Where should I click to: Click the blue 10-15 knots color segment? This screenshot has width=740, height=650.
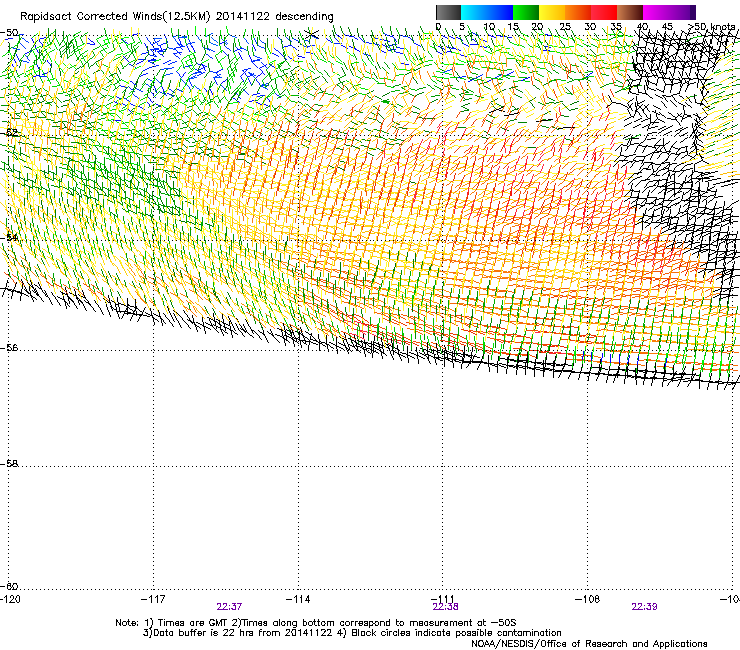500,12
